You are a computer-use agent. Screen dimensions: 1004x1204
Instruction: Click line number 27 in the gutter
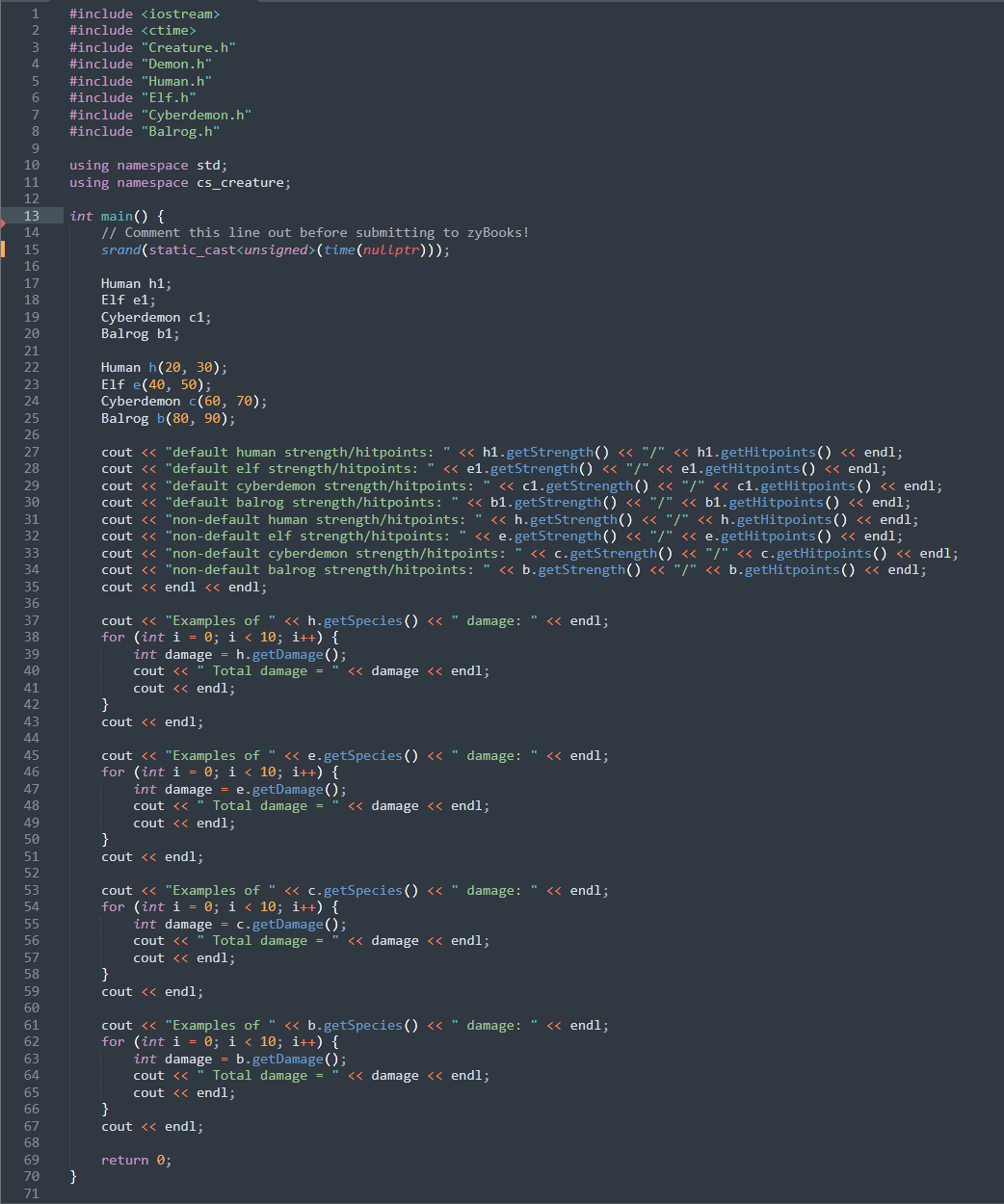coord(32,452)
